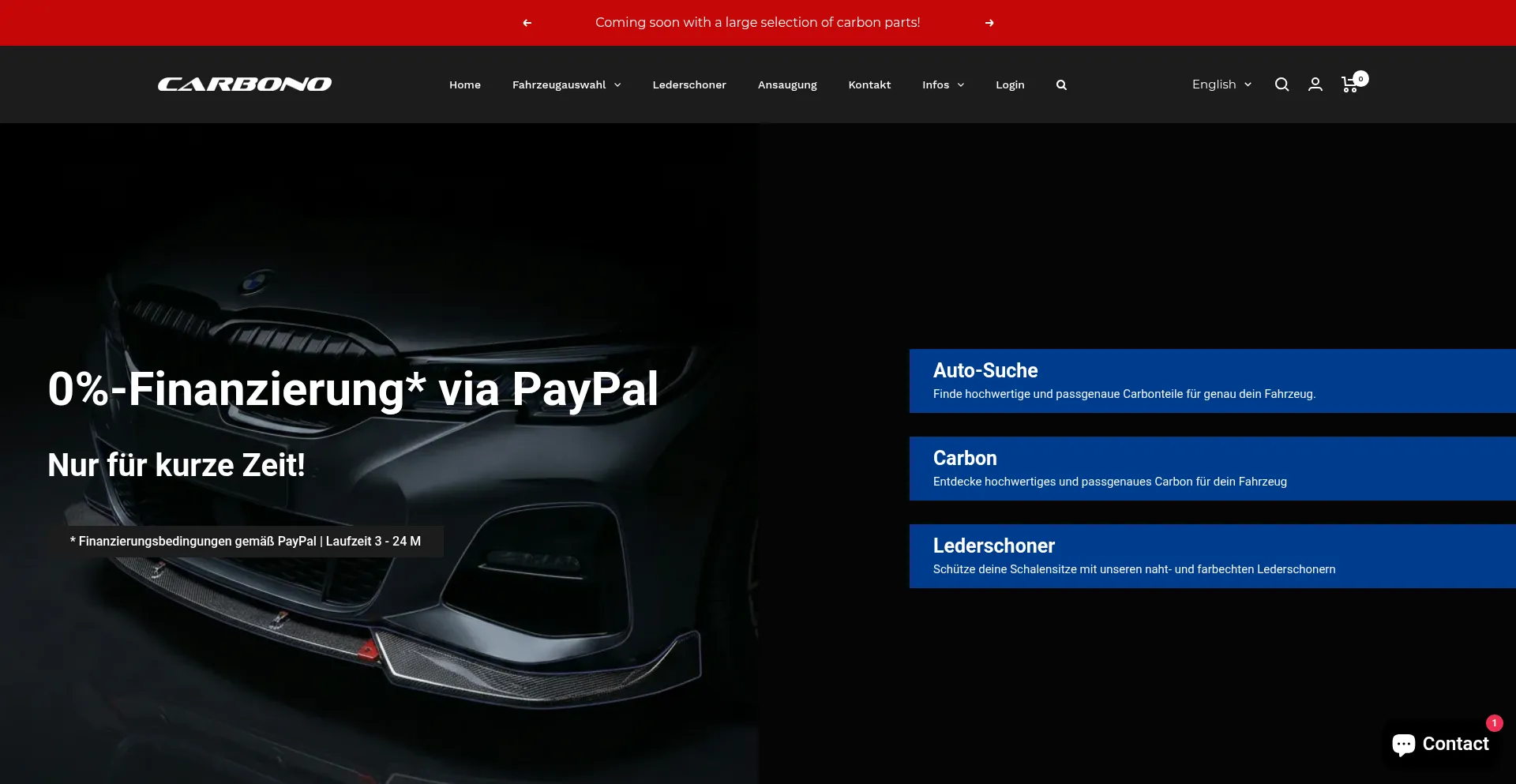This screenshot has height=784, width=1516.
Task: Click the 'Coming soon' announcement text
Action: point(758,22)
